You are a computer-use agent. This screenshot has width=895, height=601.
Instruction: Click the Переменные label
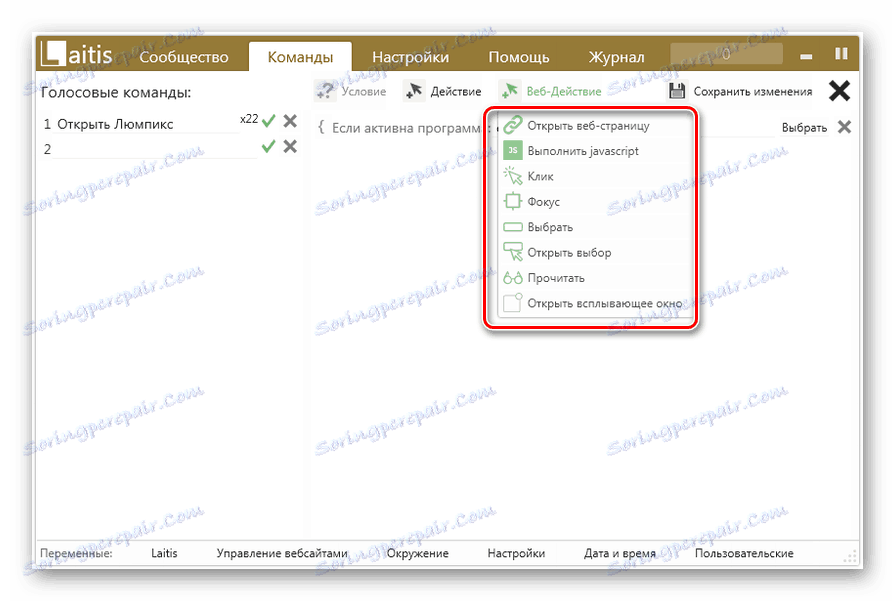76,553
